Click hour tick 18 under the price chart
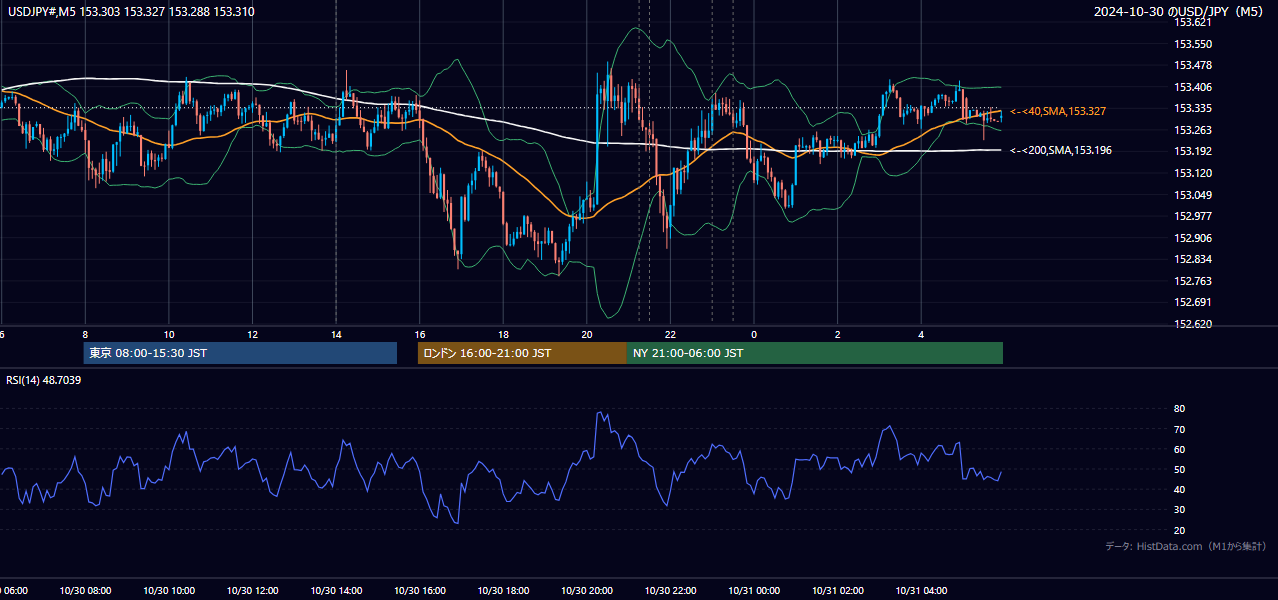Image resolution: width=1278 pixels, height=600 pixels. pos(504,334)
